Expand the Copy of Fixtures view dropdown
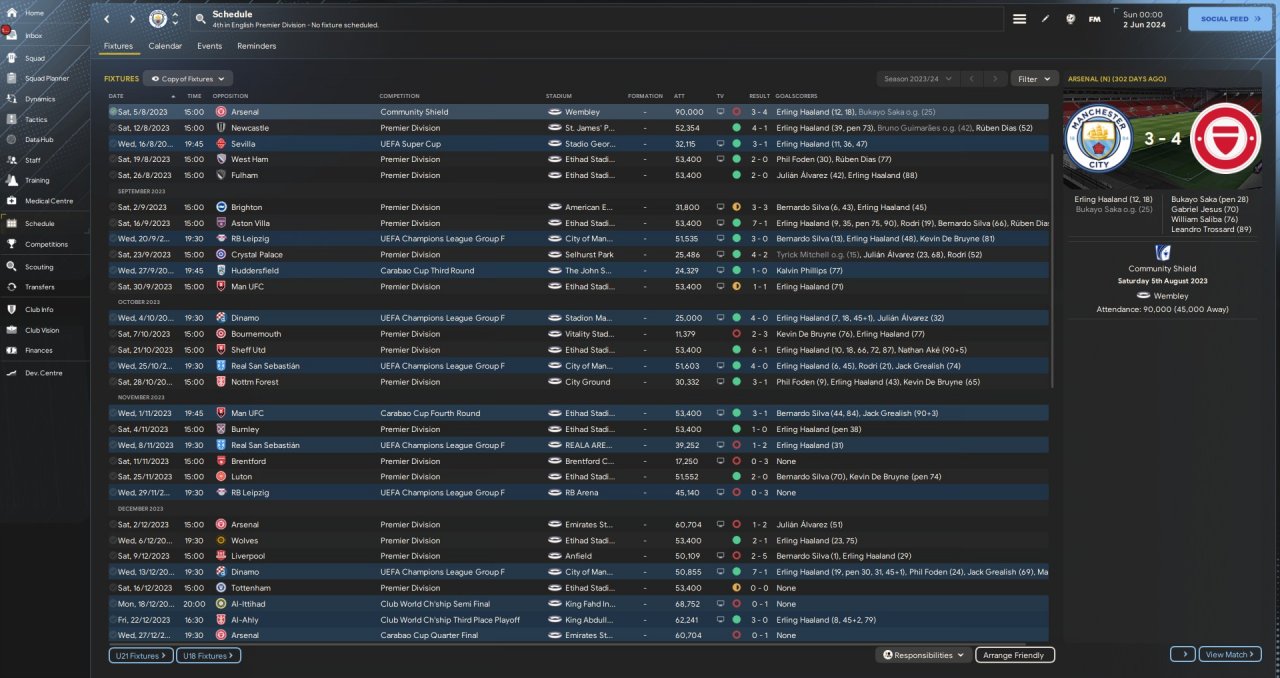The image size is (1280, 678). coord(188,78)
